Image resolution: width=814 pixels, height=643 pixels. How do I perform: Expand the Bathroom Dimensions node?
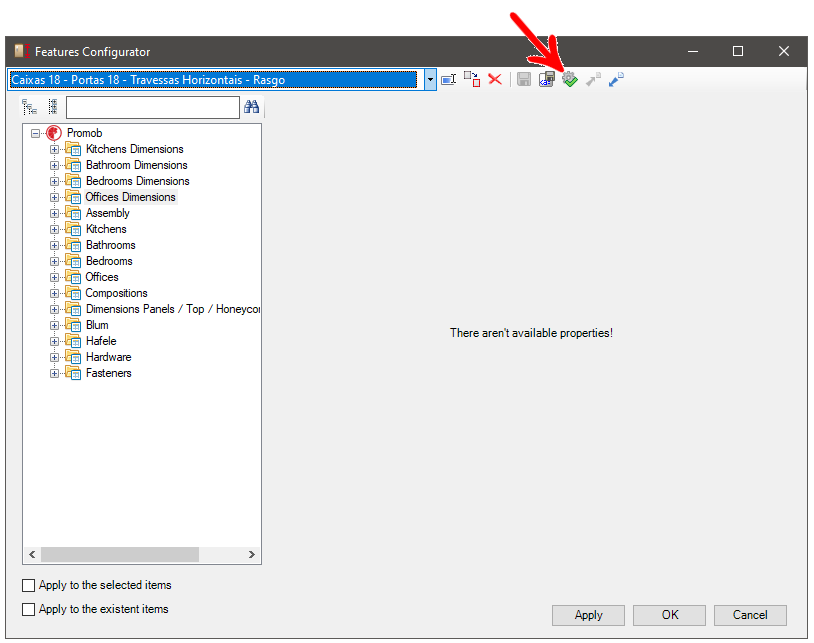(x=54, y=166)
